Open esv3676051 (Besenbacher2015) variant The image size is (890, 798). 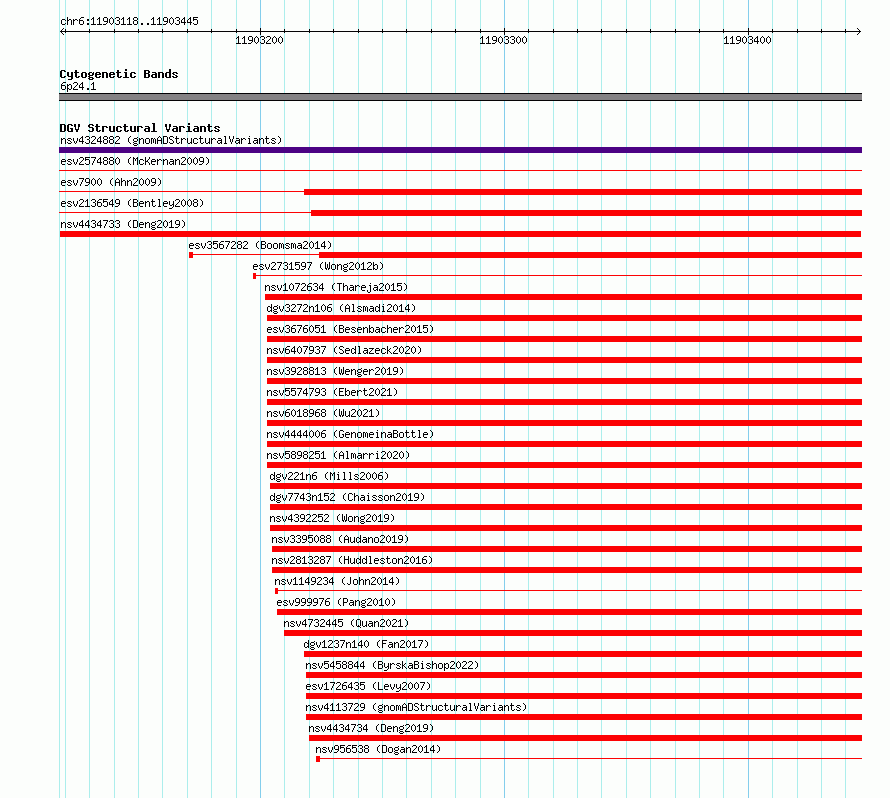click(x=350, y=329)
